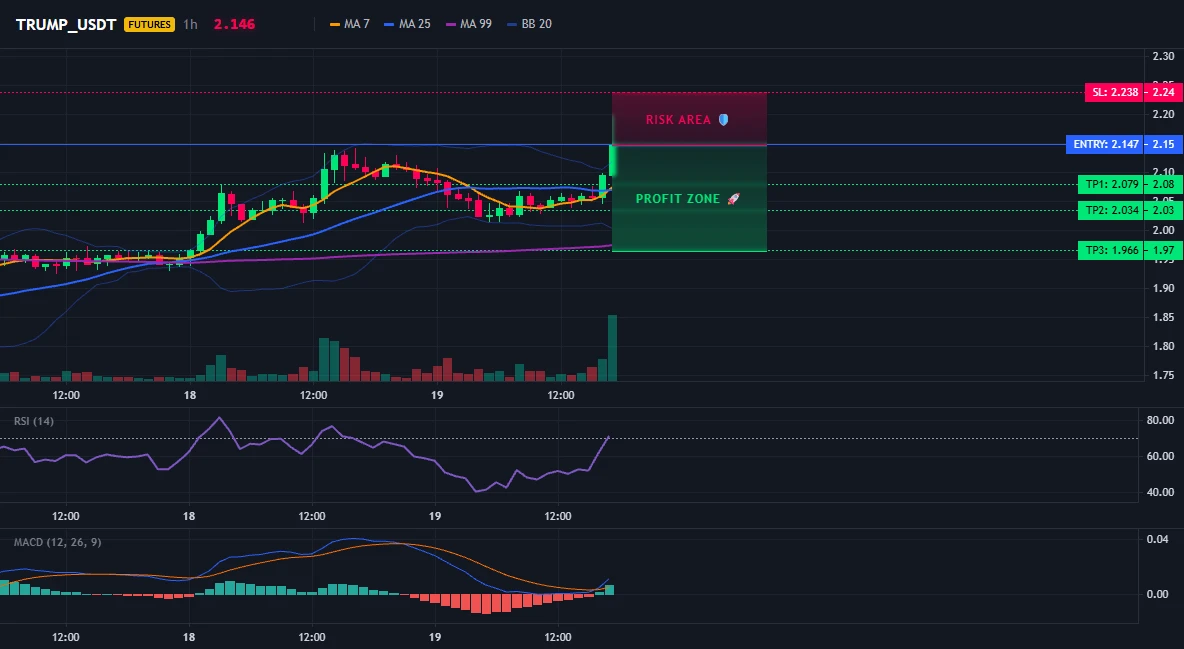Open the TRUMP_USDT symbol name
Screen dimensions: 1184x649
pyautogui.click(x=66, y=24)
